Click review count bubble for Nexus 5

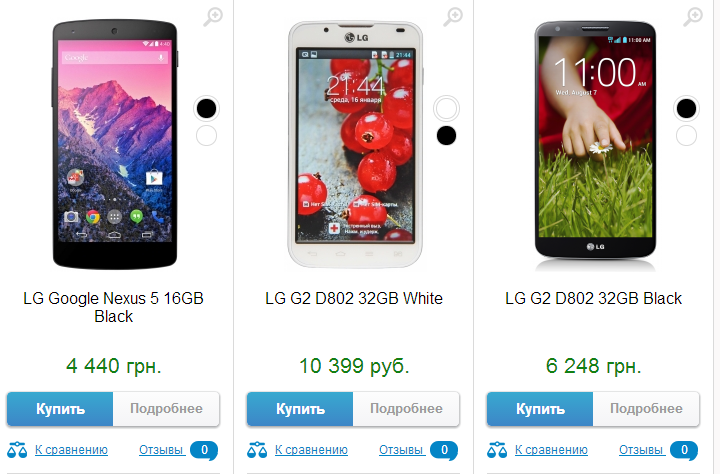pos(204,450)
